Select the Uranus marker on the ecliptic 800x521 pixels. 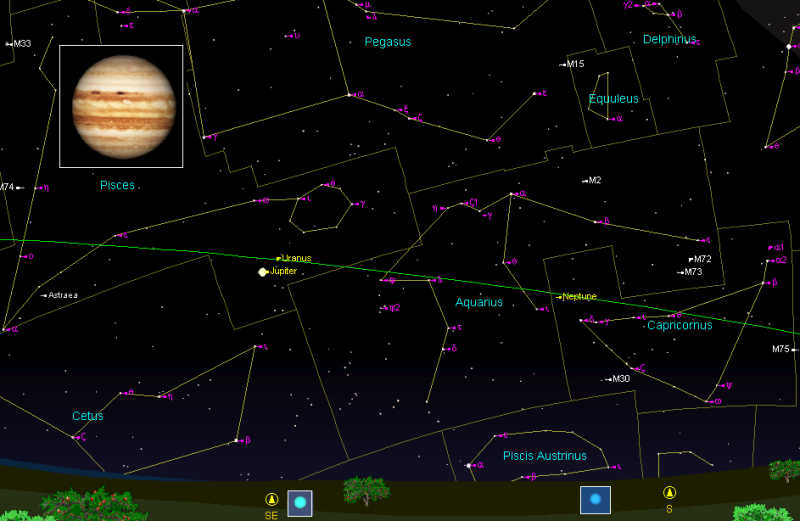[x=279, y=259]
